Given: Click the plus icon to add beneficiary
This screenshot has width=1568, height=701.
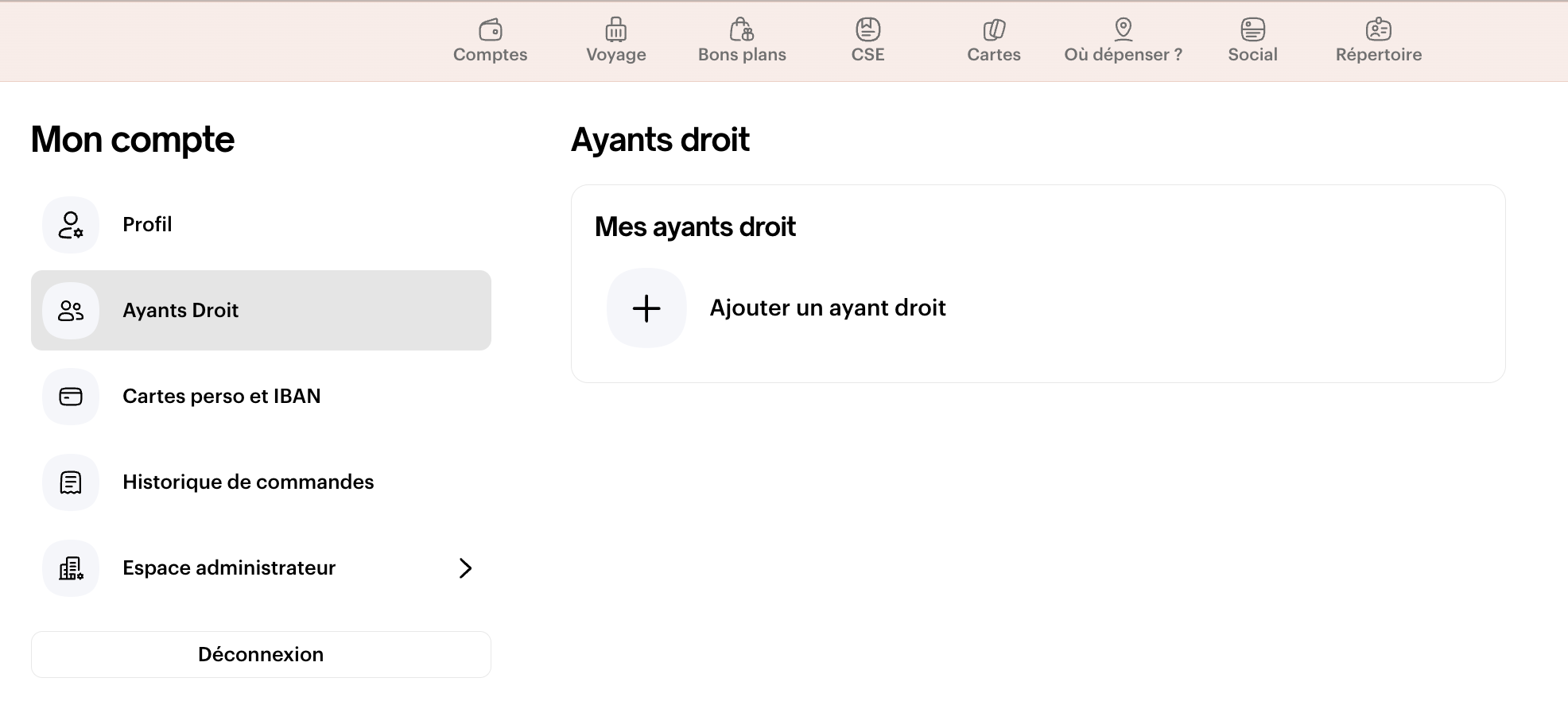Looking at the screenshot, I should pos(646,308).
